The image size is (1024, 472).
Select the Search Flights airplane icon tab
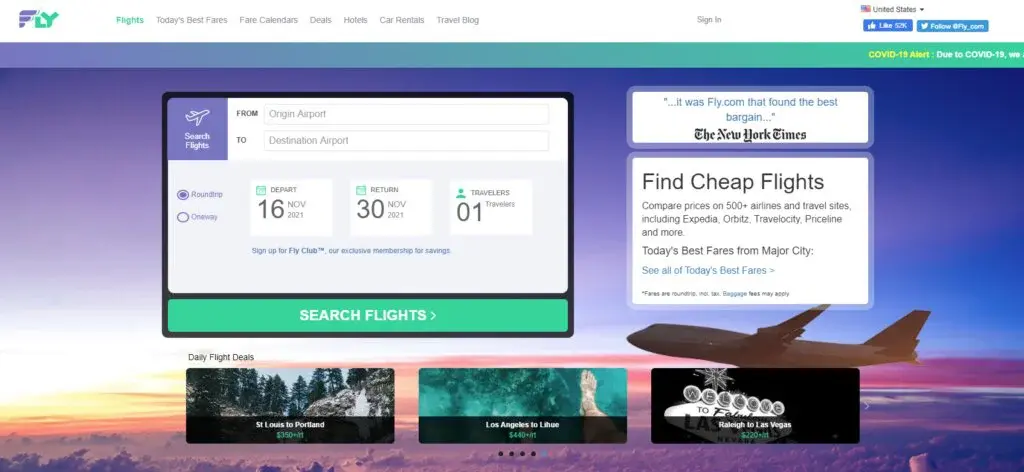[x=197, y=129]
